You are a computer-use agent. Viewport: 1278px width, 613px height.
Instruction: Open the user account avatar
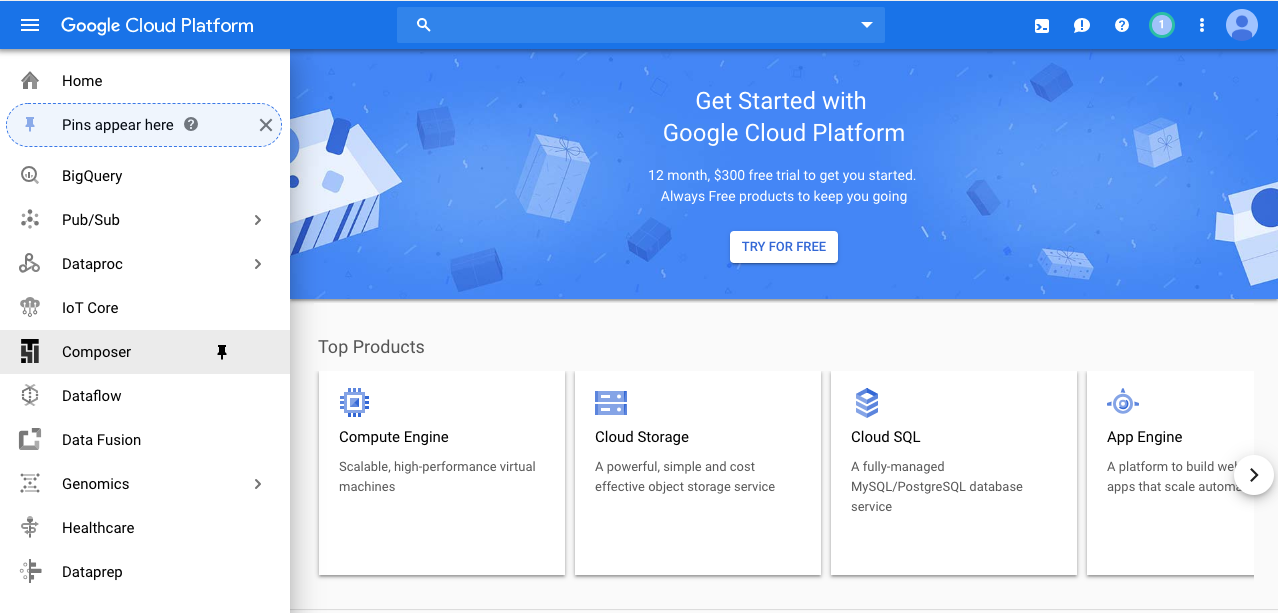coord(1242,25)
